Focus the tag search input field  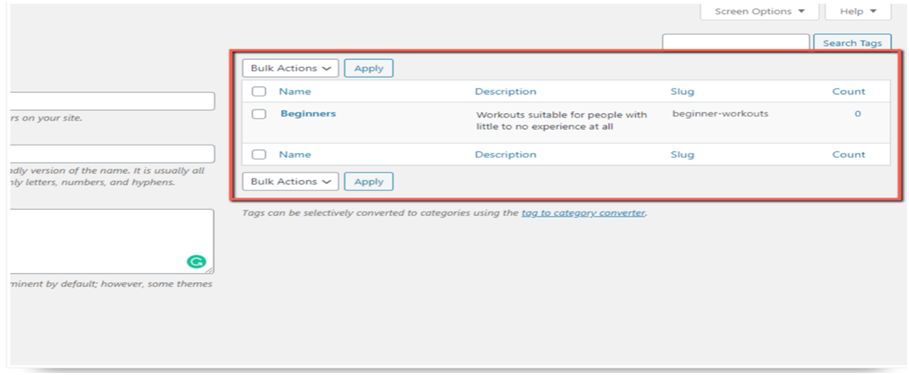[736, 43]
